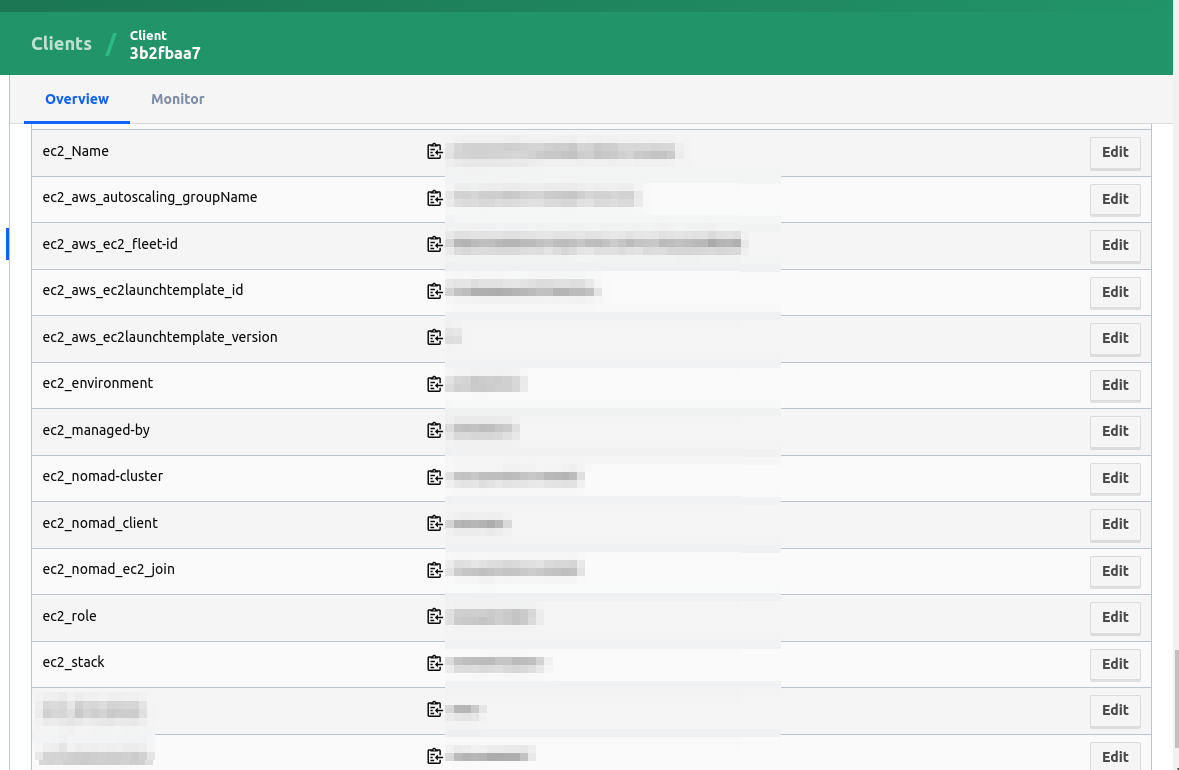Select the ec2_stack key text
The height and width of the screenshot is (770, 1179).
pos(74,662)
